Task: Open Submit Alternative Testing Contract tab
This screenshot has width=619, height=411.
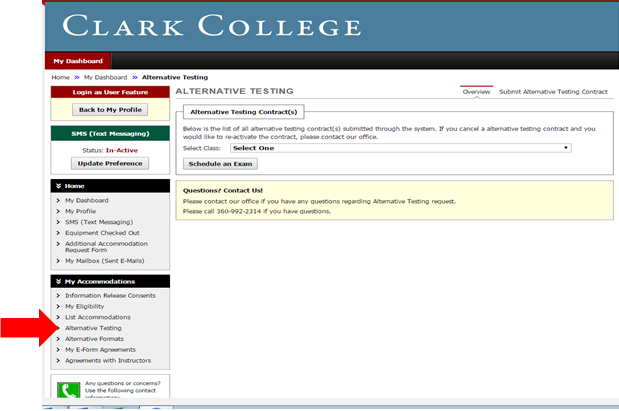Action: (x=553, y=92)
